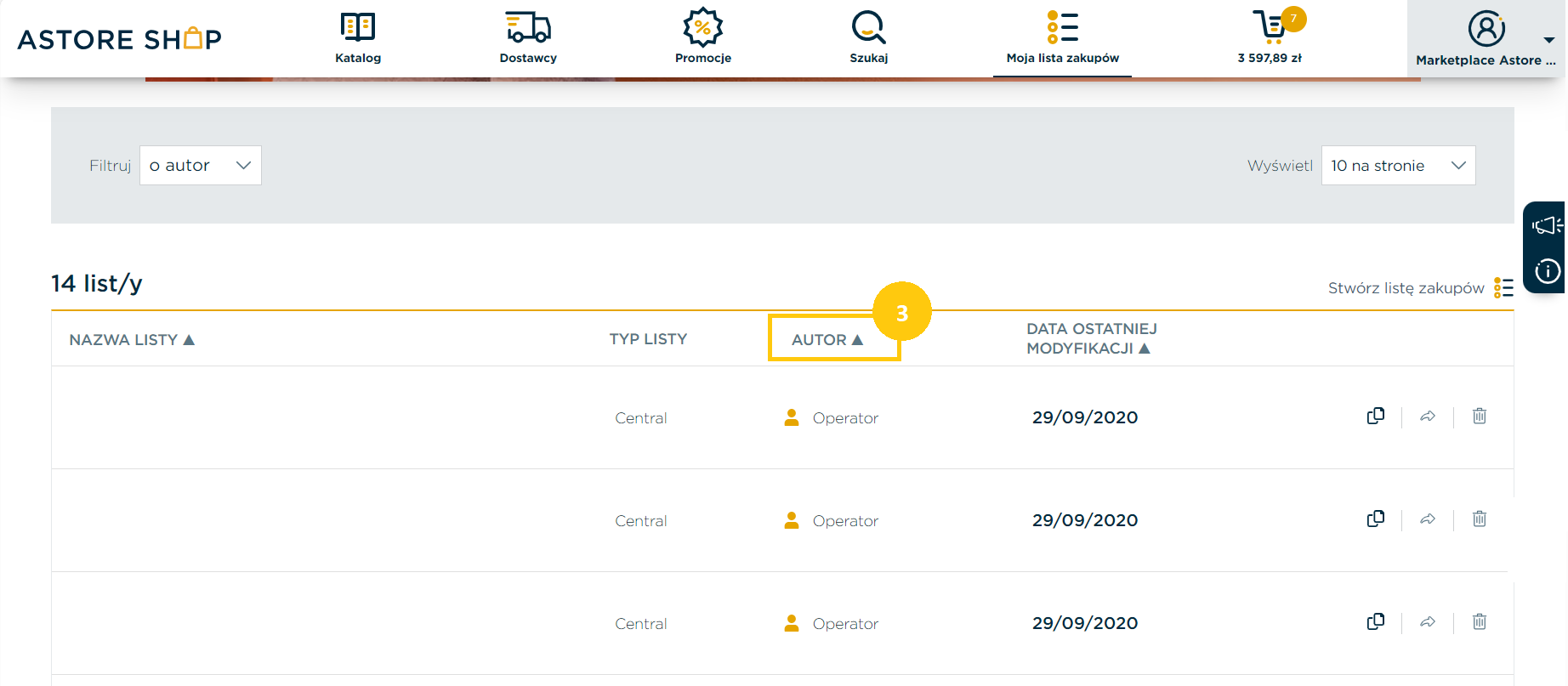
Task: Click the Dostawcy menu label
Action: pyautogui.click(x=528, y=58)
